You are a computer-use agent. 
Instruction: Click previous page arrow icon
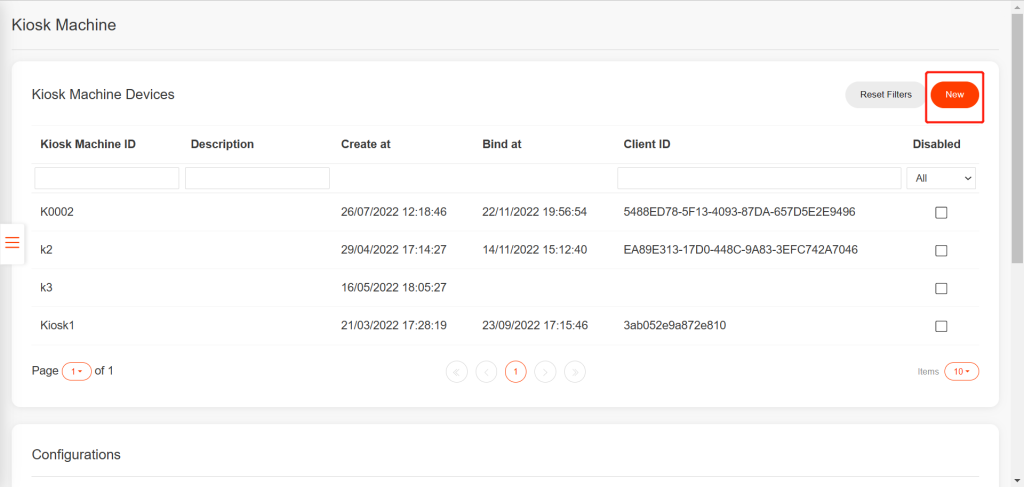(x=486, y=371)
